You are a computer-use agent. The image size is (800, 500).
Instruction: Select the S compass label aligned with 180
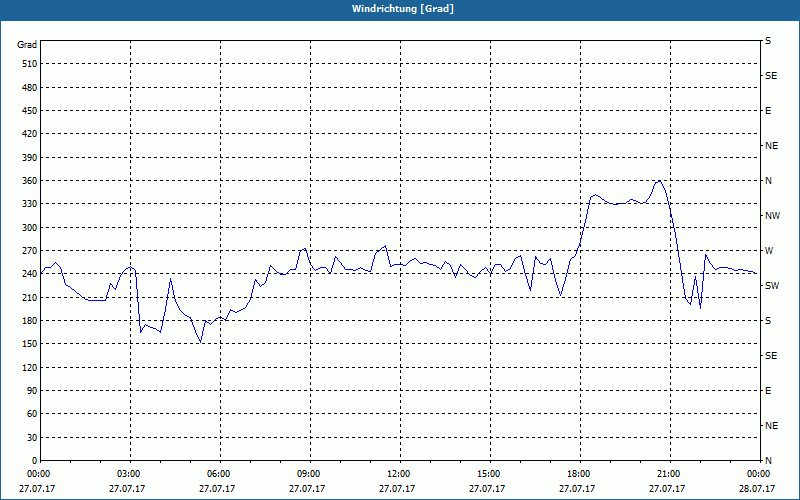tap(768, 321)
